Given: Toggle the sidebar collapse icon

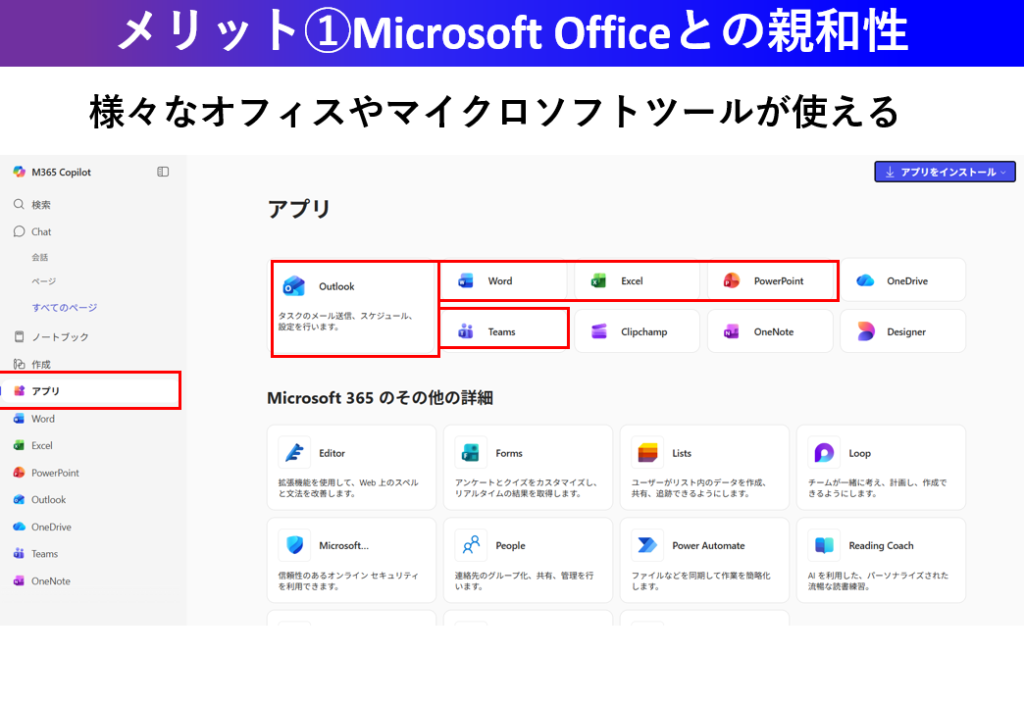Looking at the screenshot, I should 163,172.
